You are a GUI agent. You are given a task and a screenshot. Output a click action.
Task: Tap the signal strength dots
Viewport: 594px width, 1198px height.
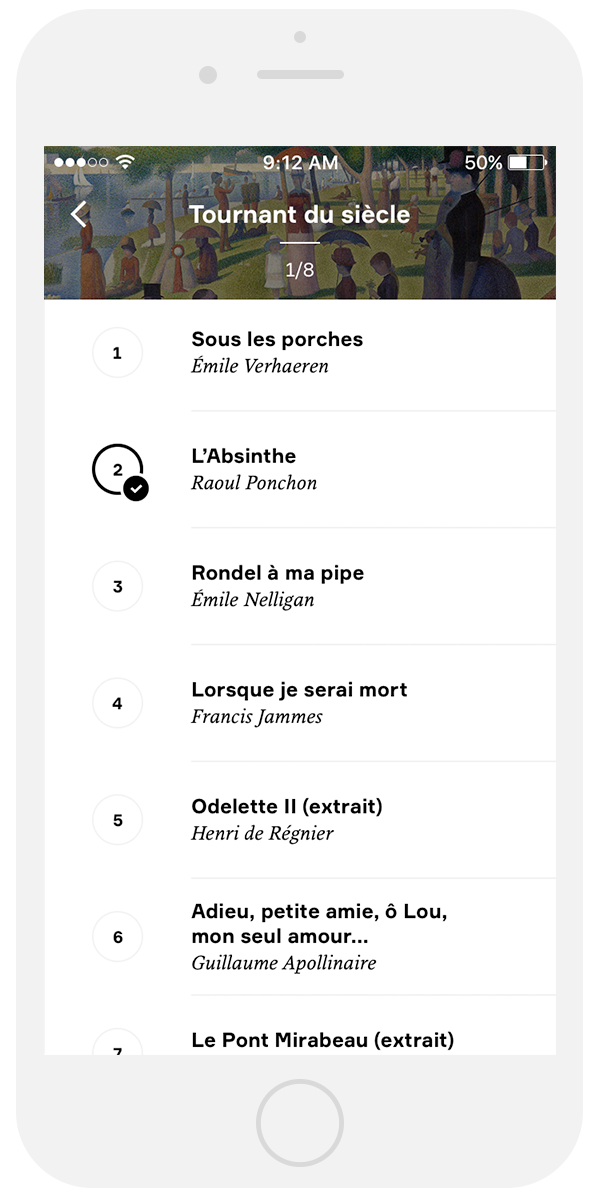[x=81, y=162]
